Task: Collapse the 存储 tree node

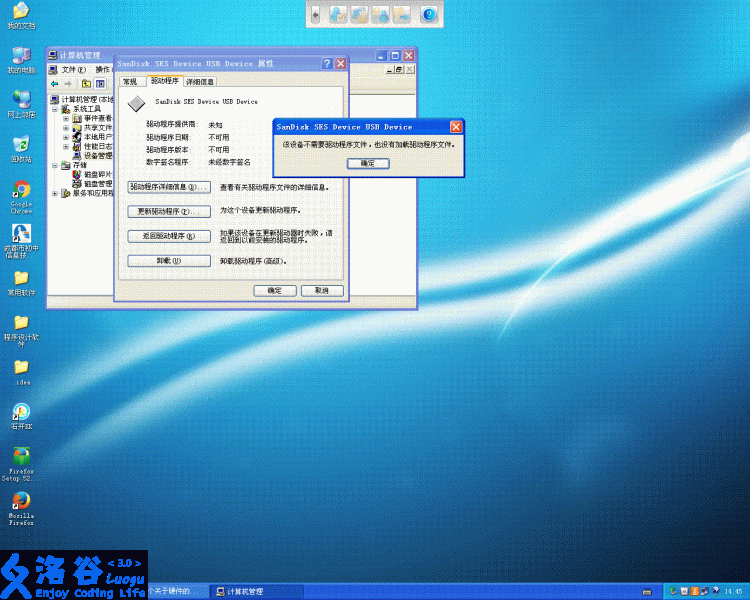Action: [55, 165]
